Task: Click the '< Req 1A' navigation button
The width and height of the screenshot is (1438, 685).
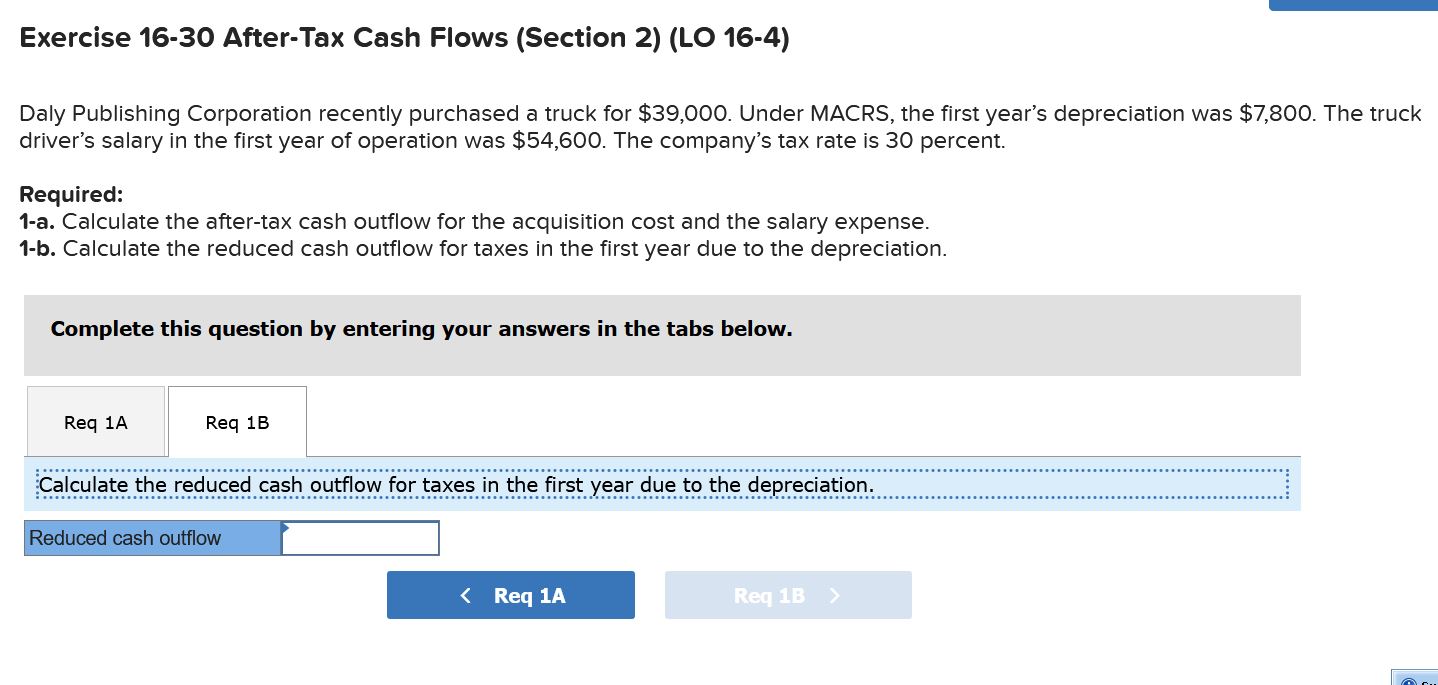Action: (x=510, y=594)
